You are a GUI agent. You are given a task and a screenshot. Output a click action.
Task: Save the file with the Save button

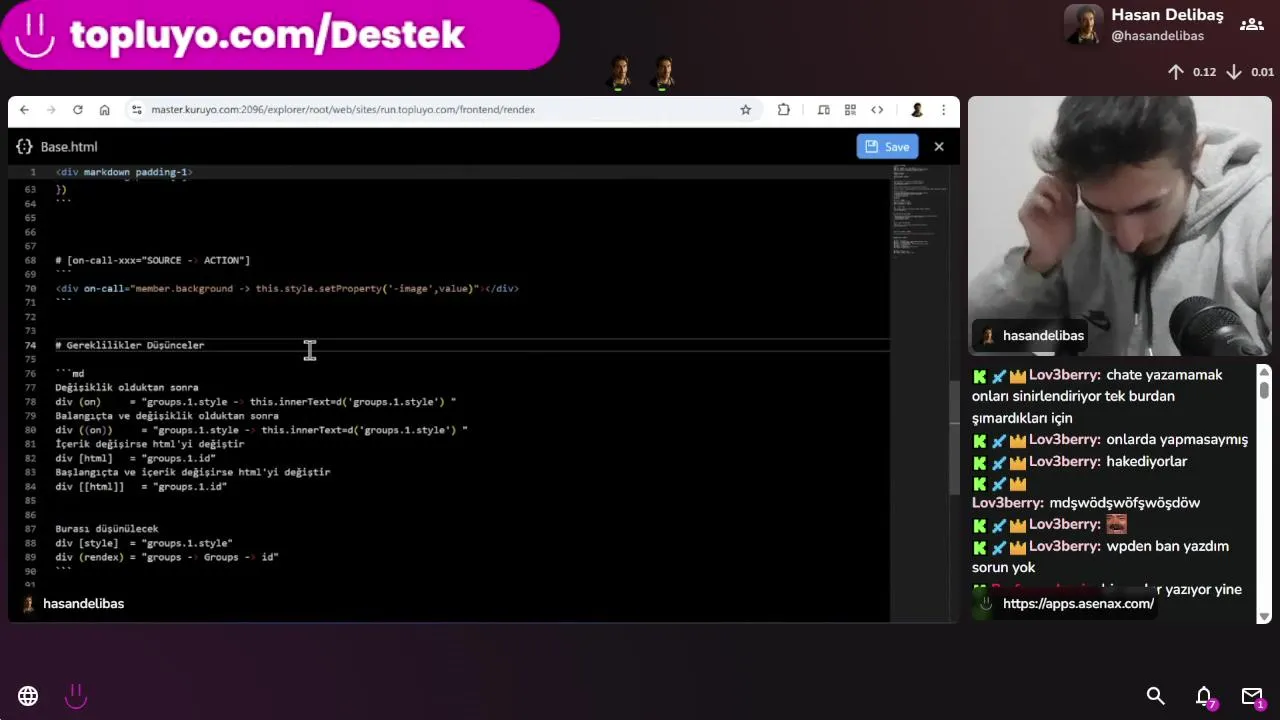click(x=887, y=146)
